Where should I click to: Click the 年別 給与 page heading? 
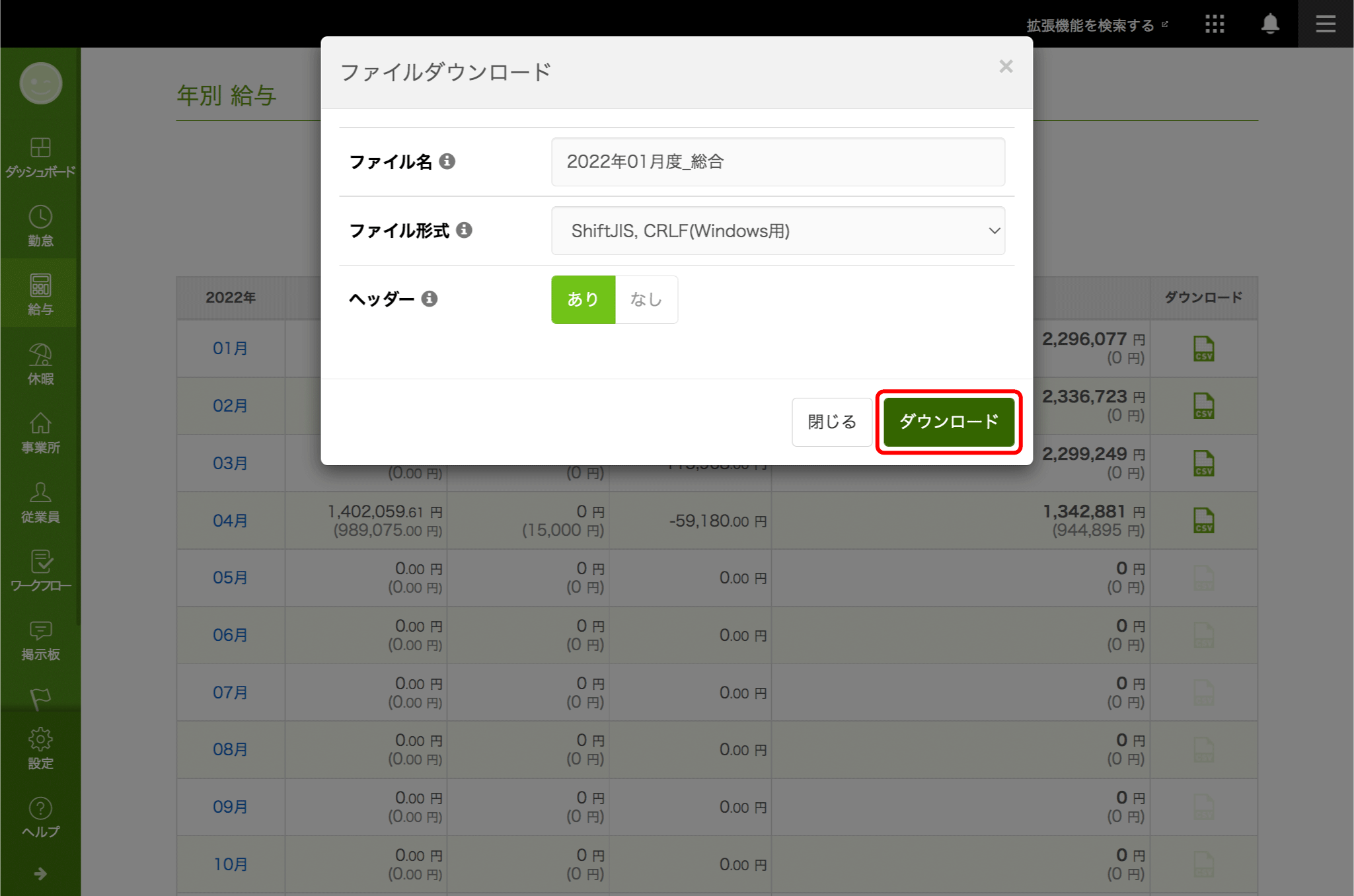click(227, 96)
